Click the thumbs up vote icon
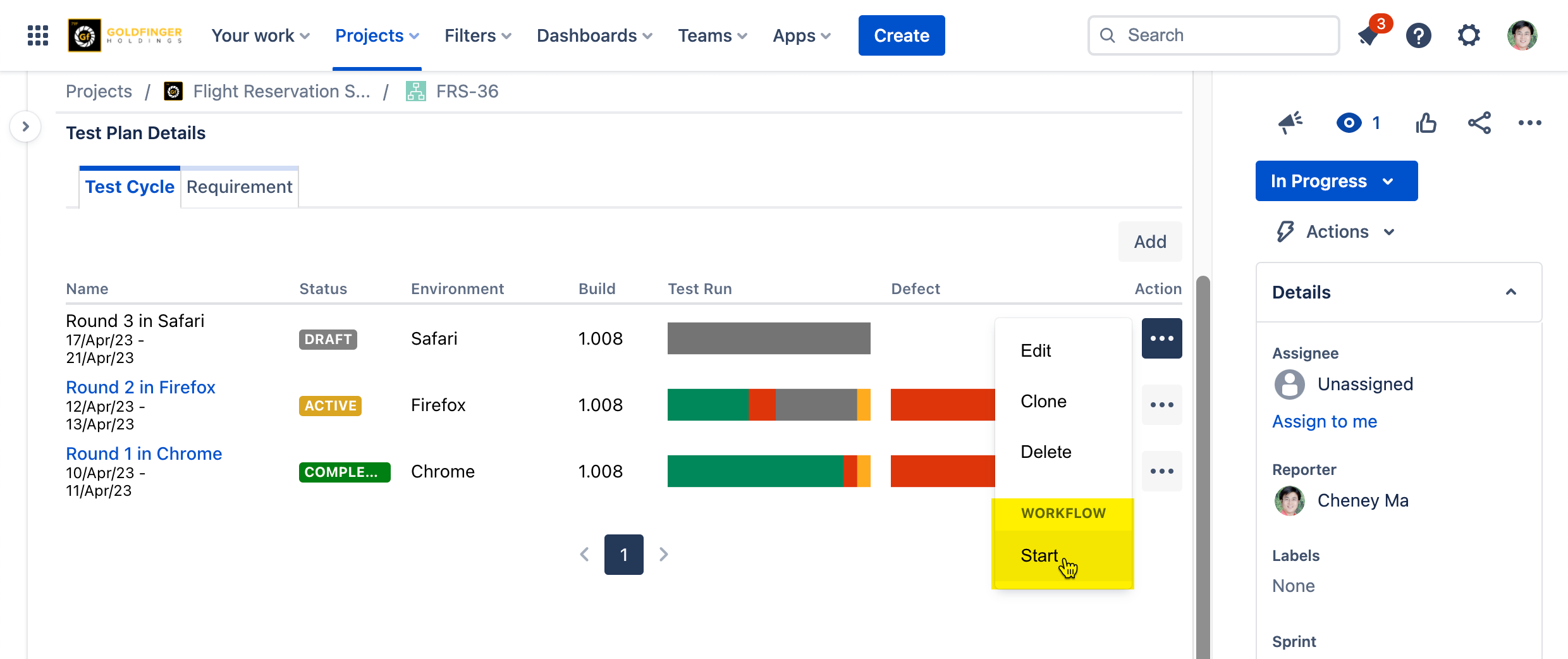This screenshot has width=1568, height=659. coord(1426,123)
